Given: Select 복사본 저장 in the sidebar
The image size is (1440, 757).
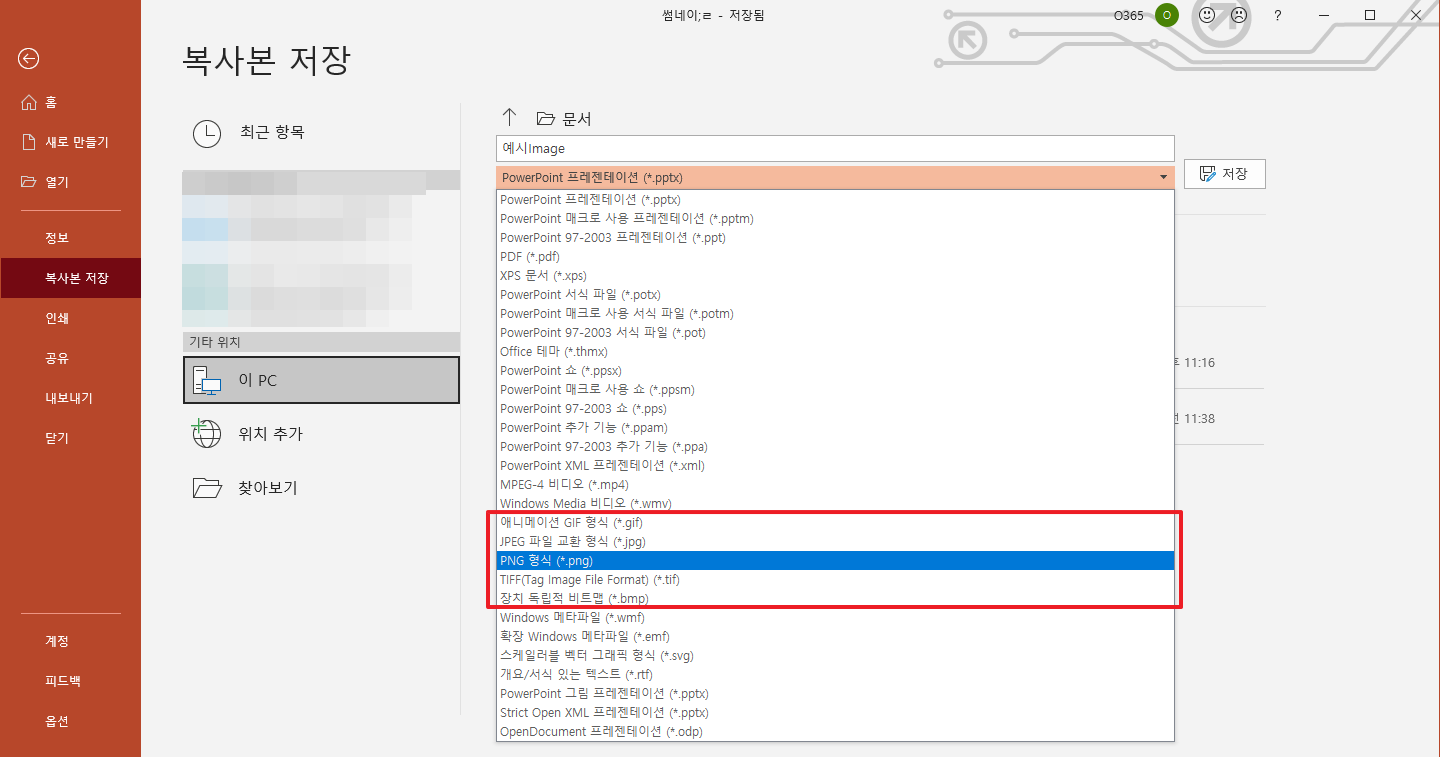Looking at the screenshot, I should tap(70, 278).
